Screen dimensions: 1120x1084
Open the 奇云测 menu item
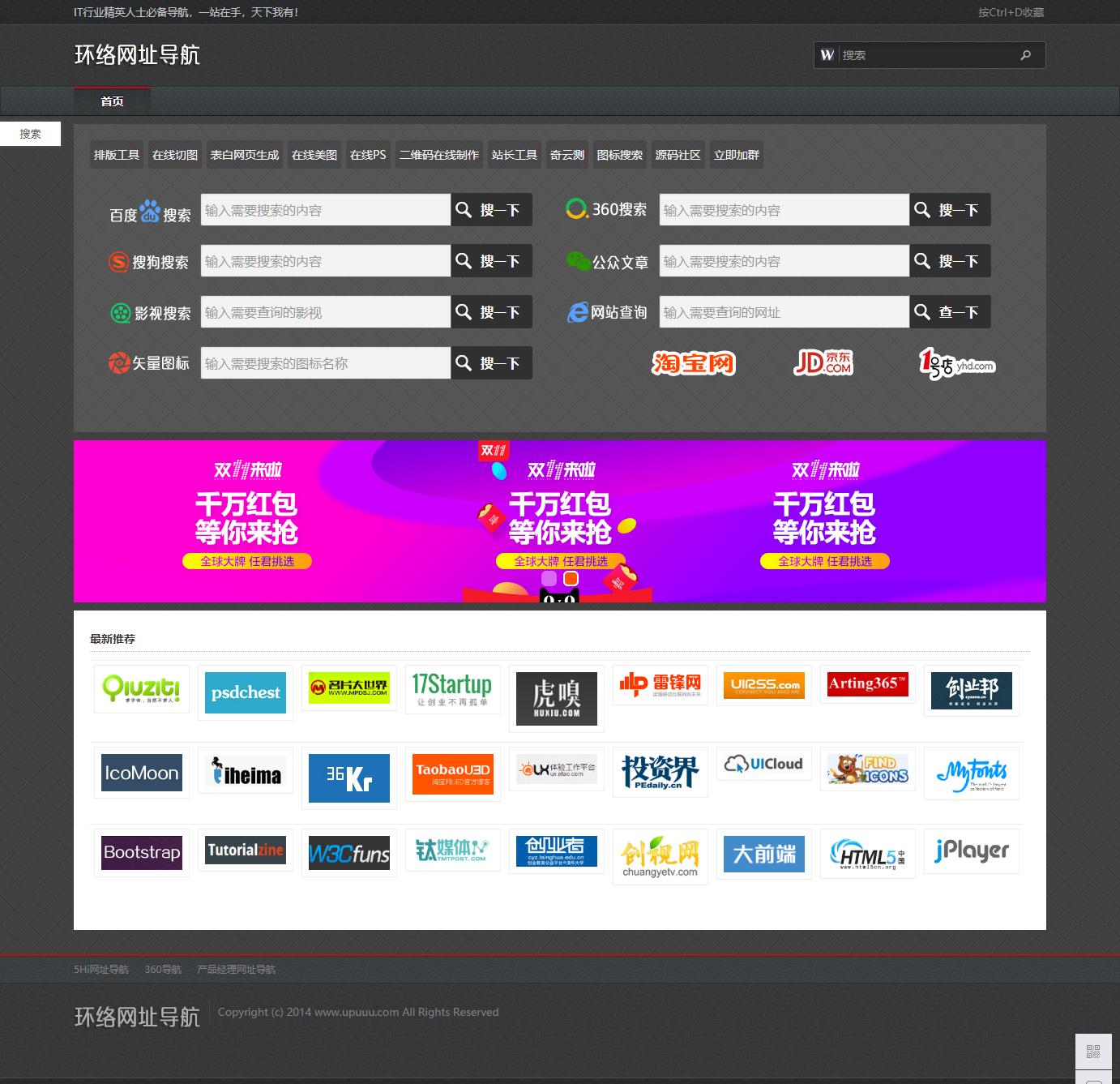[x=567, y=155]
